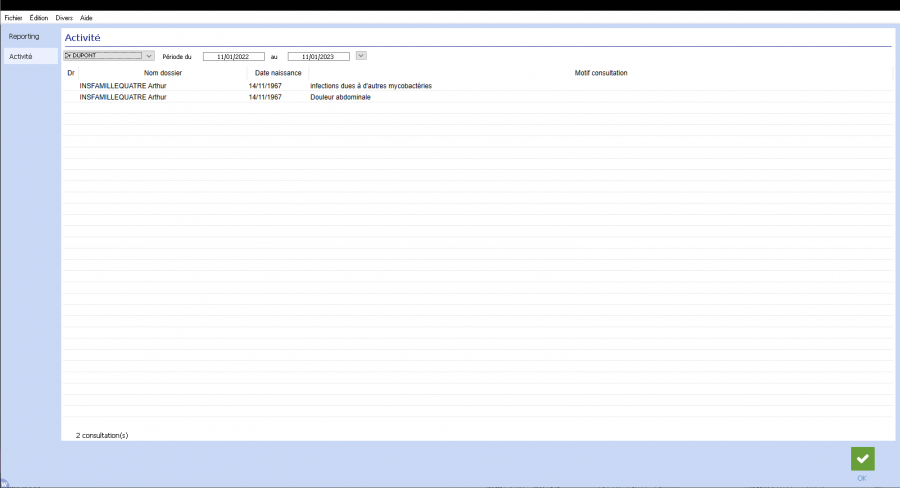Click motif 'infections dues à d'autres mycobactéries'

click(x=371, y=86)
